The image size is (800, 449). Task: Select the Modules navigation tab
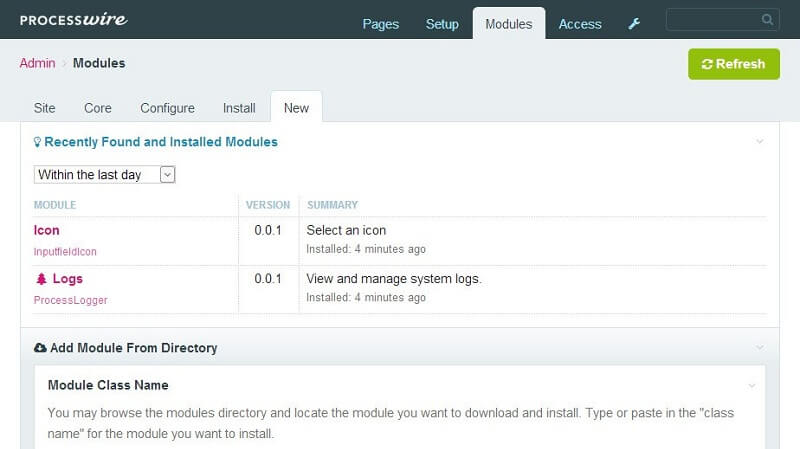509,23
